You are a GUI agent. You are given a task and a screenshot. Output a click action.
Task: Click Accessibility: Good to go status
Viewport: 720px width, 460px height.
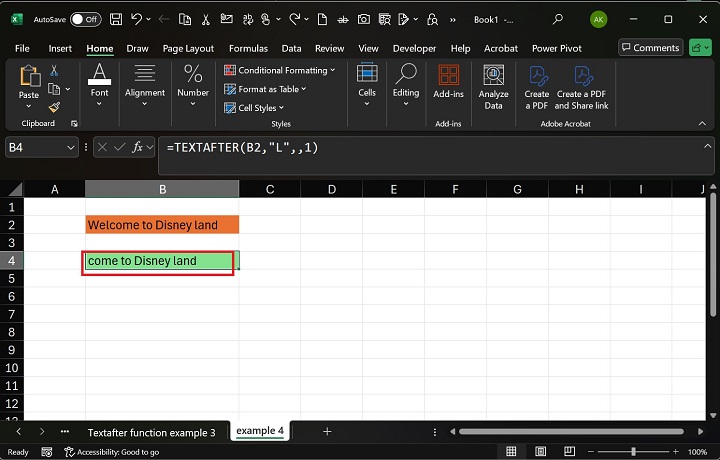[111, 452]
